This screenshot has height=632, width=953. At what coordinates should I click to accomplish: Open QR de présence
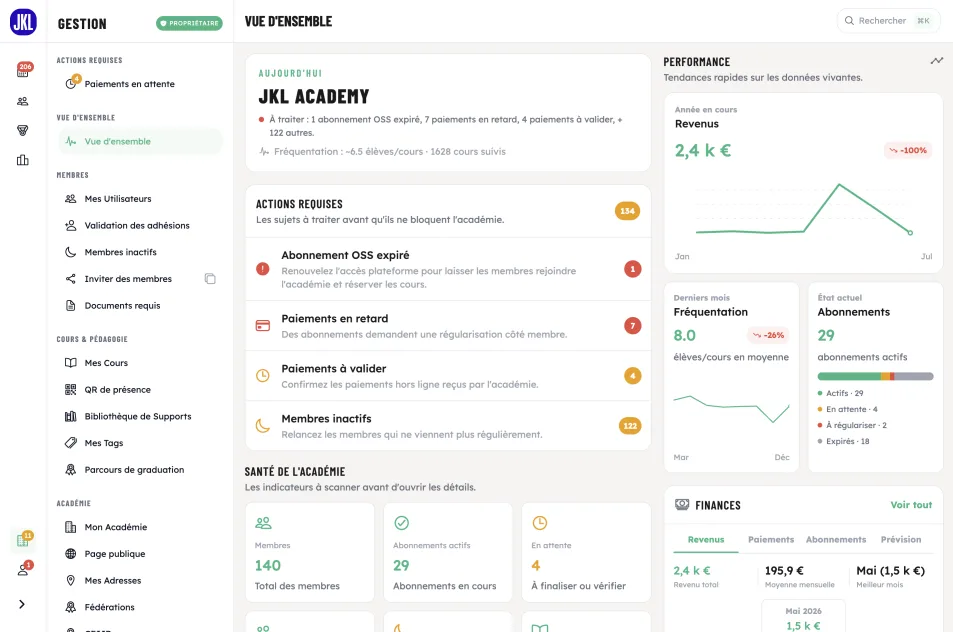pyautogui.click(x=140, y=390)
